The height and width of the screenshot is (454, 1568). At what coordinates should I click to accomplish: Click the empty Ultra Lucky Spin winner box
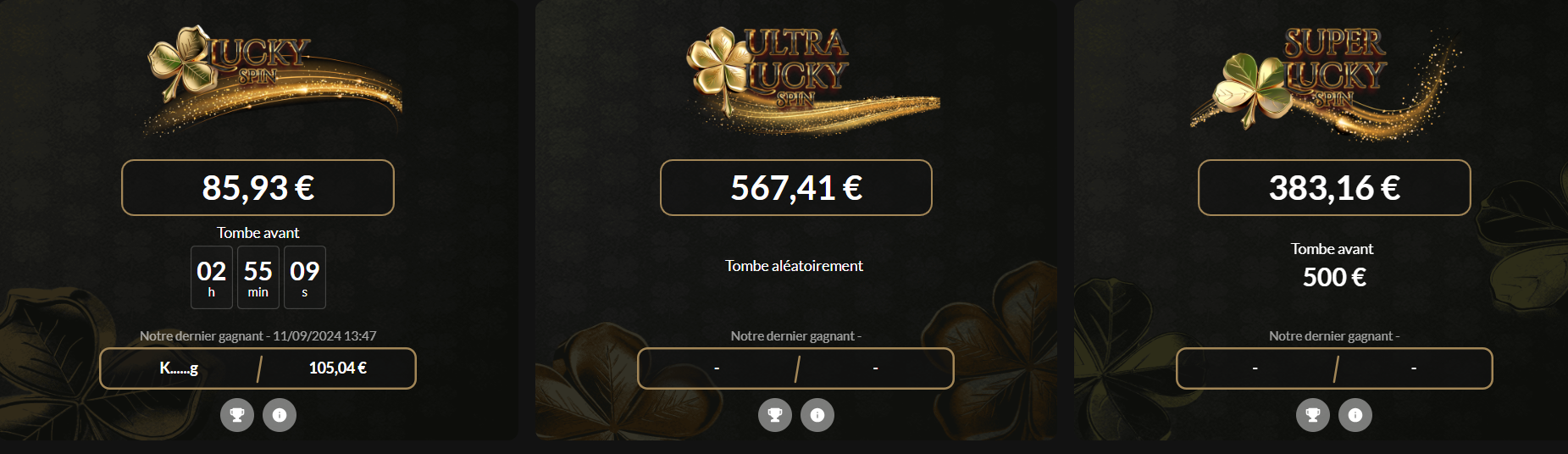[x=795, y=368]
